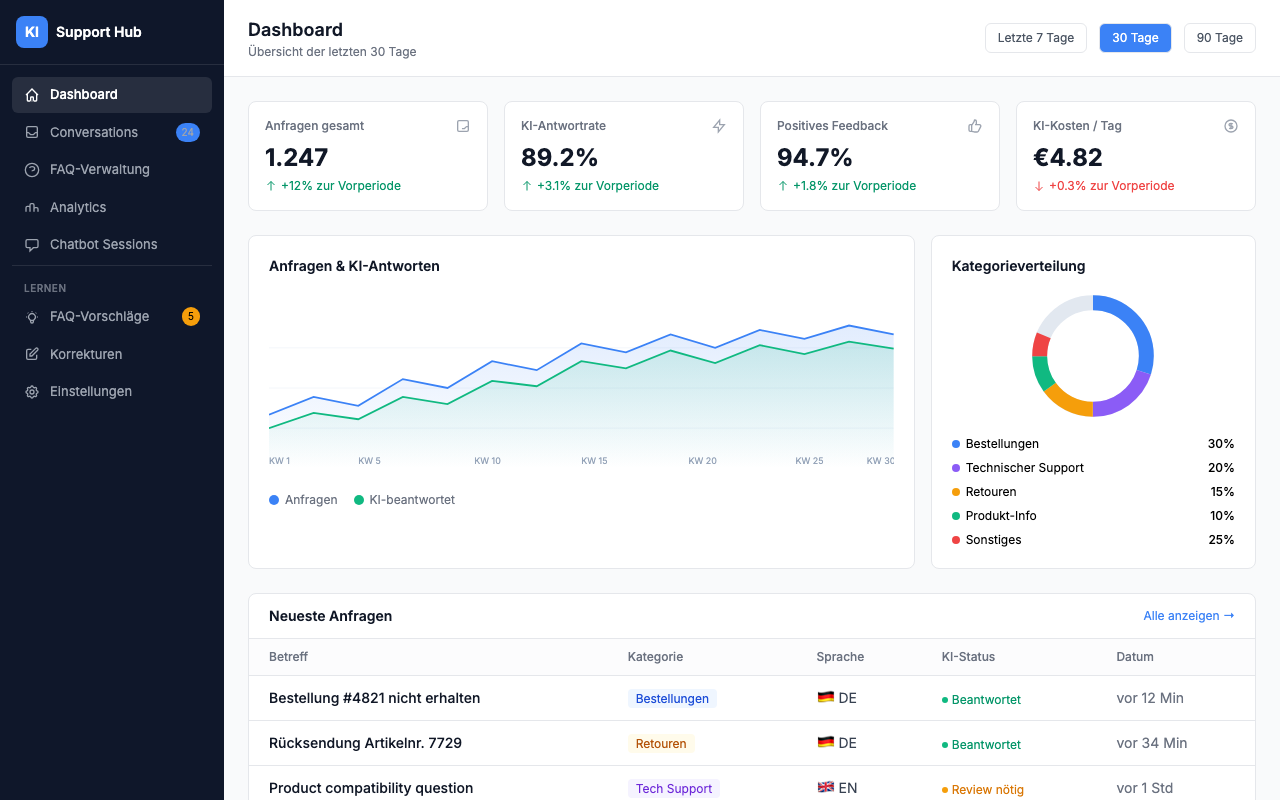Image resolution: width=1280 pixels, height=800 pixels.
Task: Click the Retouren category tag
Action: pos(661,743)
